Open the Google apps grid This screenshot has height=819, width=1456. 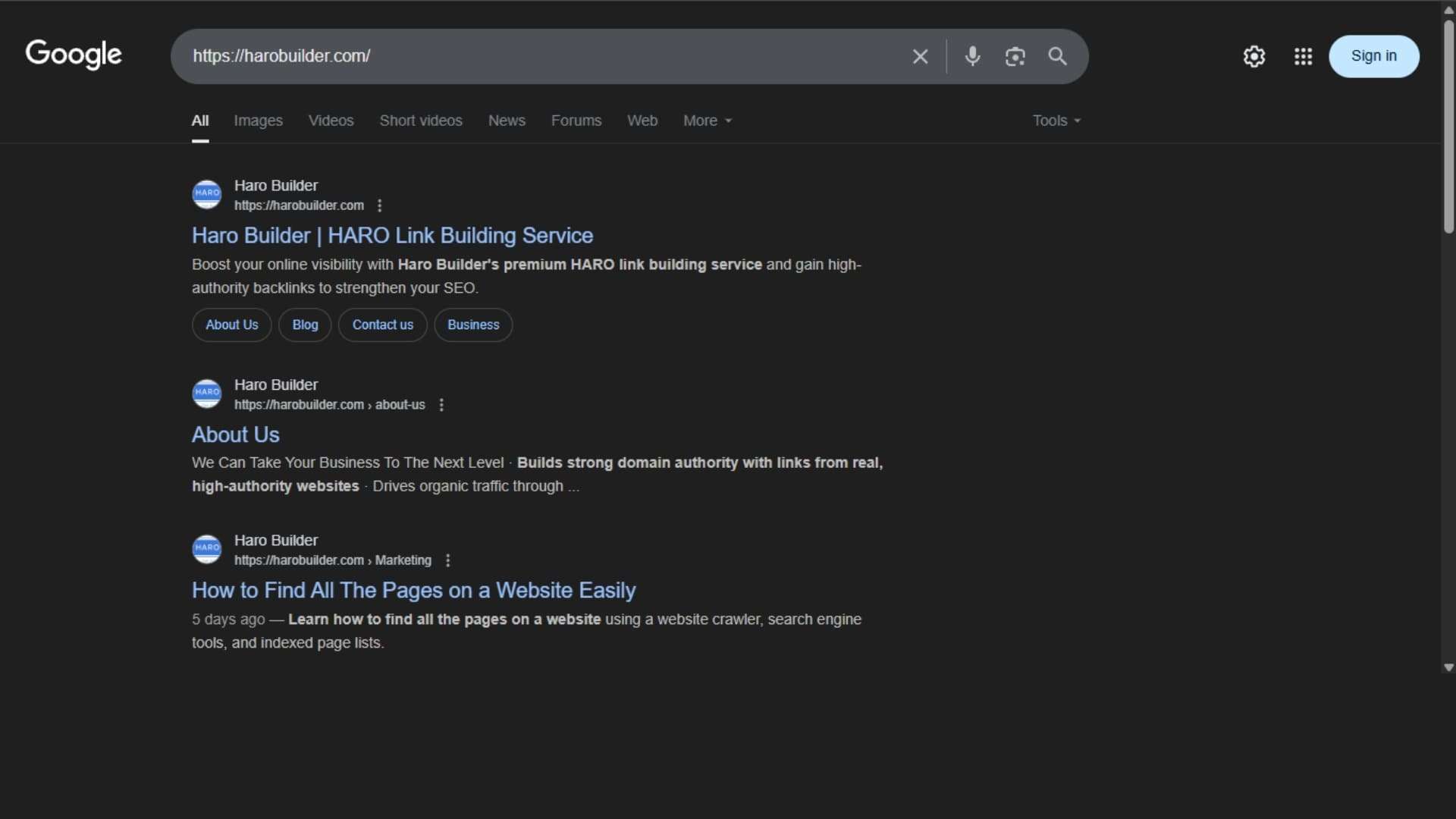coord(1303,56)
